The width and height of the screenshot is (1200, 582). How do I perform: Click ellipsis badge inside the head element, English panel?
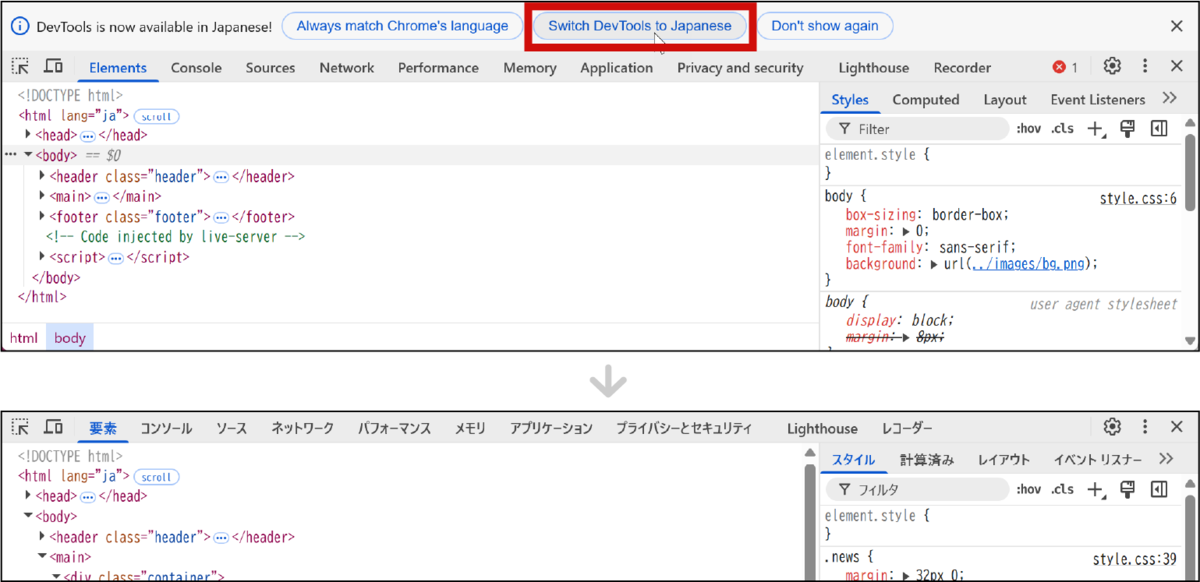88,136
